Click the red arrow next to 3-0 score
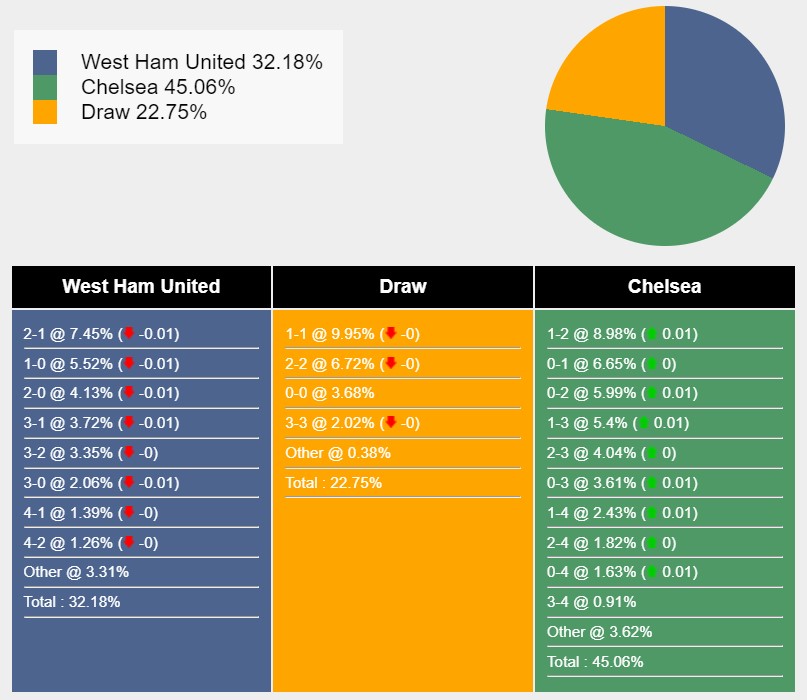Image resolution: width=807 pixels, height=700 pixels. 128,483
